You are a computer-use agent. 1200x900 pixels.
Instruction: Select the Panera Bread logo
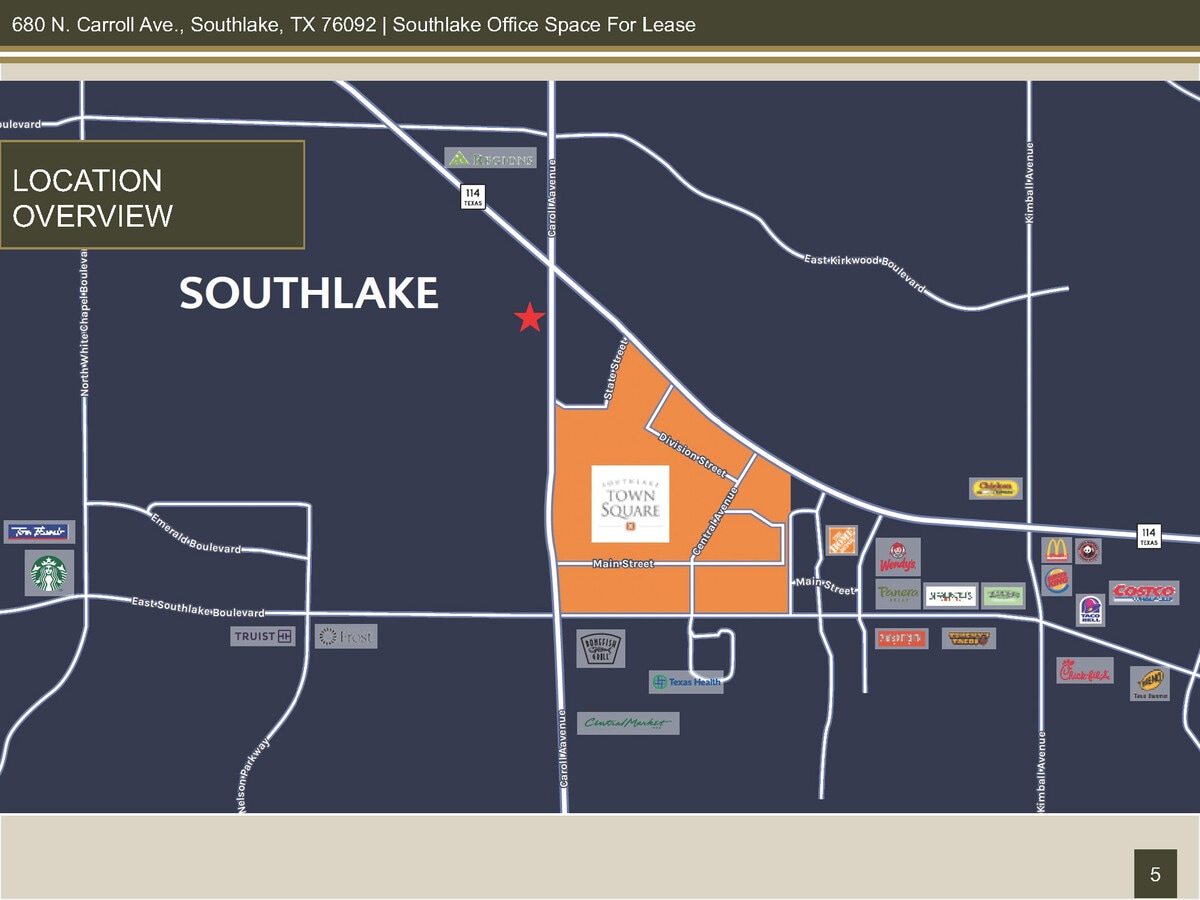pyautogui.click(x=898, y=594)
